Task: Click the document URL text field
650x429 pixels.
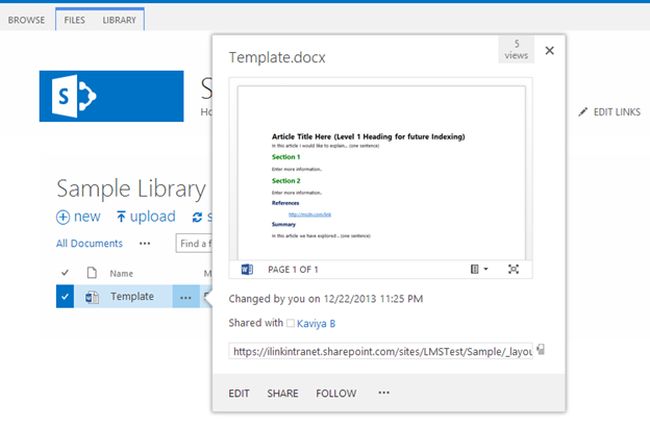Action: (381, 351)
